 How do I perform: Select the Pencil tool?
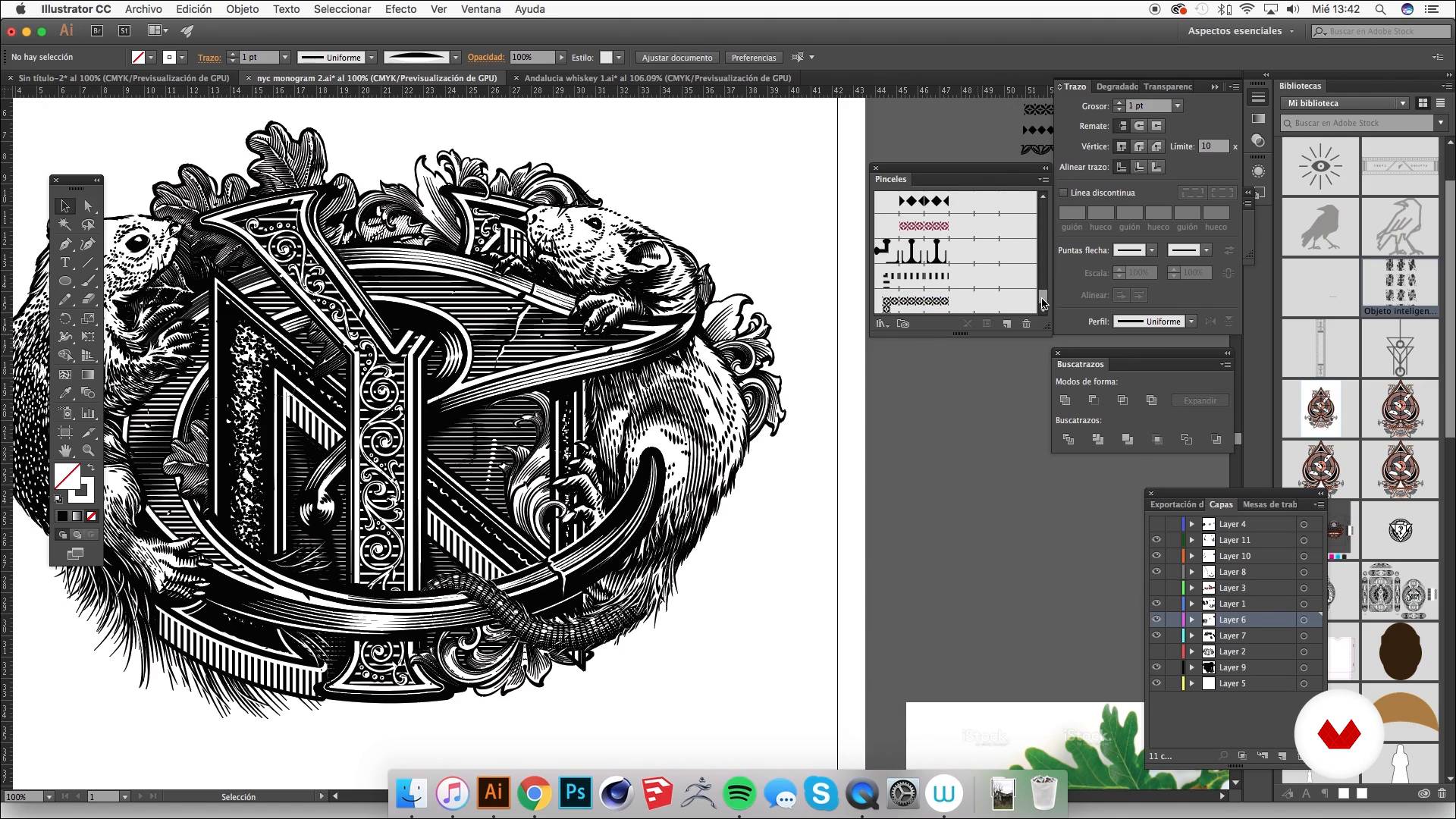coord(65,300)
